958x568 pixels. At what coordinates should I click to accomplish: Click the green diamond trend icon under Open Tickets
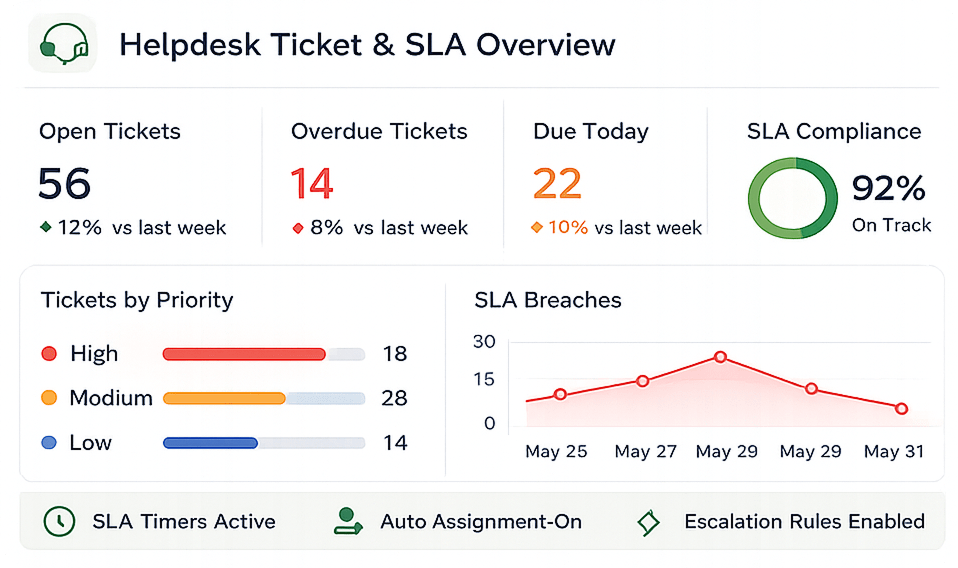46,227
